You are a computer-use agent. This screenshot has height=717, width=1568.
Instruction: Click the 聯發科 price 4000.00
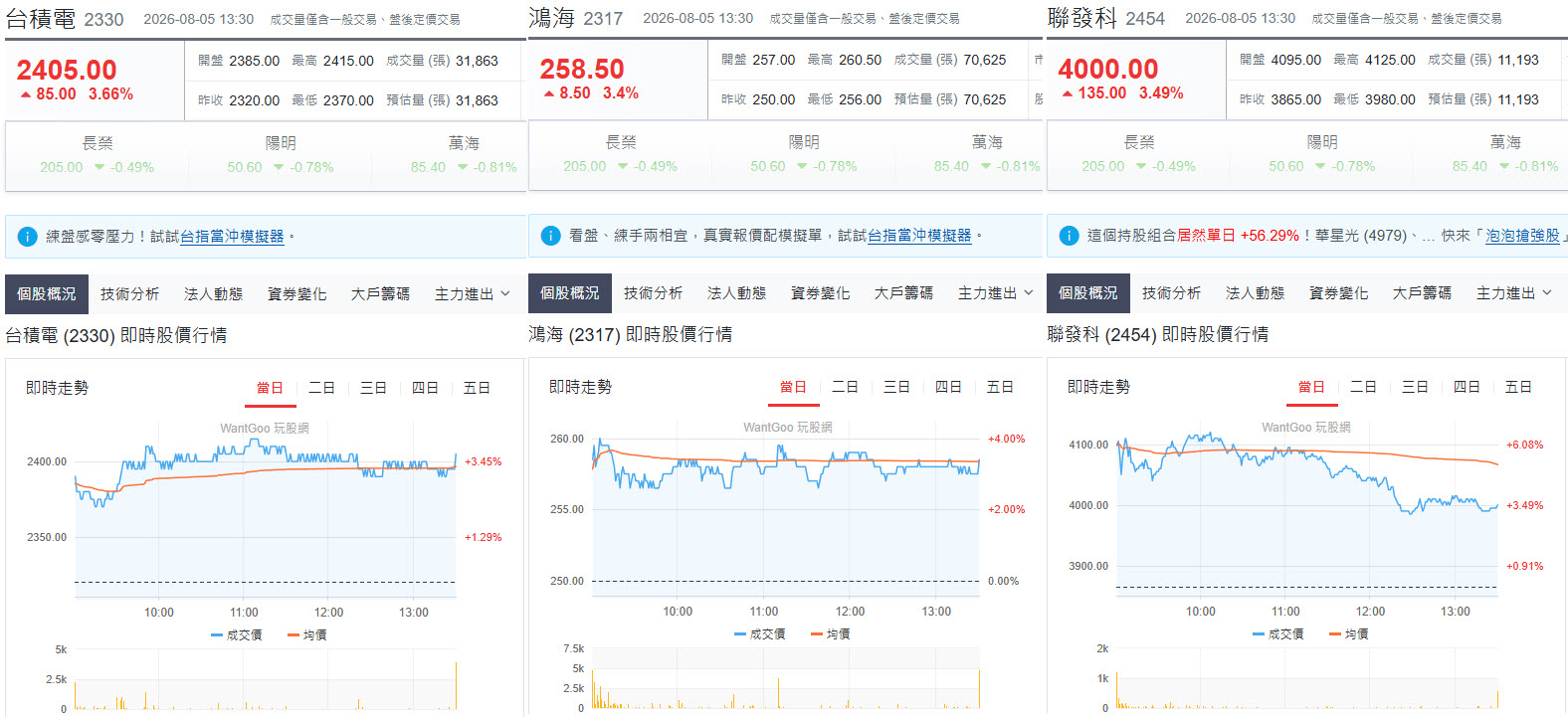[1108, 69]
